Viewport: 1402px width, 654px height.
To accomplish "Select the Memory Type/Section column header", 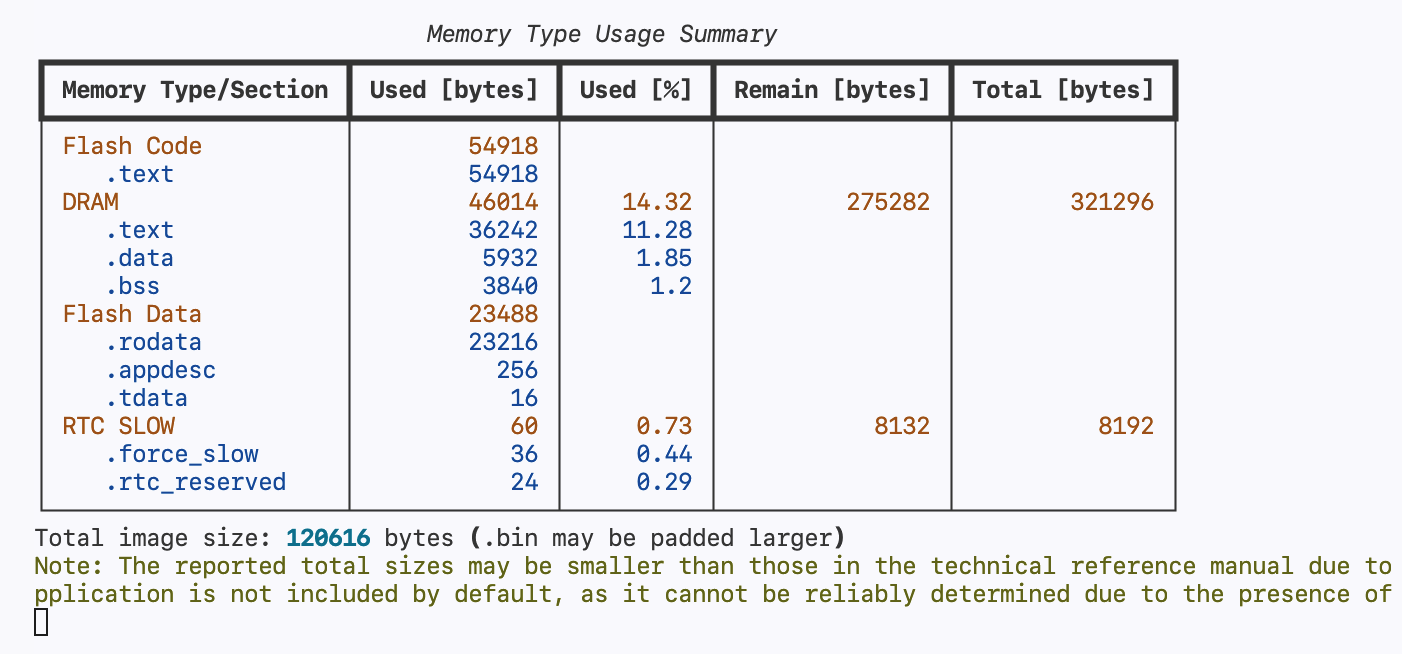I will 195,90.
